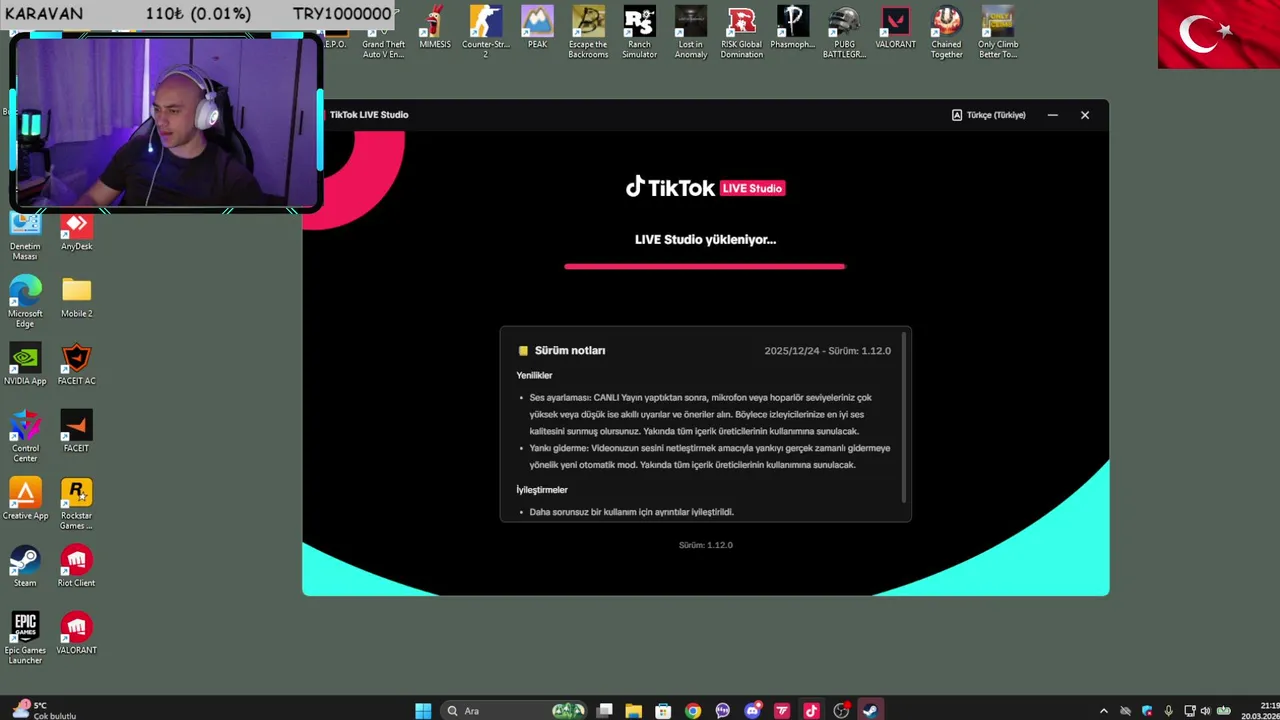
Task: Open the NVIDIA App desktop icon
Action: (x=25, y=364)
